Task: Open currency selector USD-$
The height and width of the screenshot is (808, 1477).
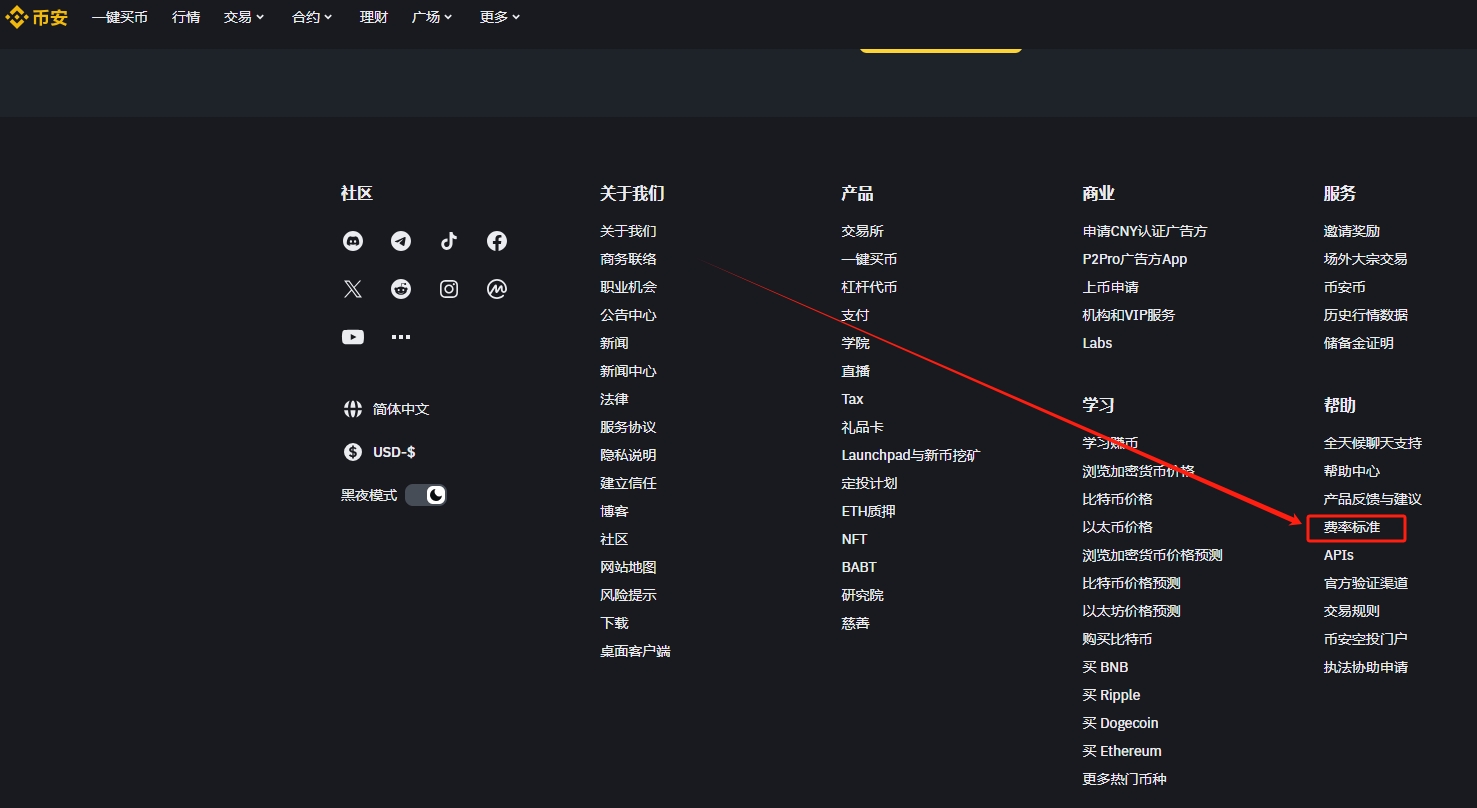Action: coord(394,452)
